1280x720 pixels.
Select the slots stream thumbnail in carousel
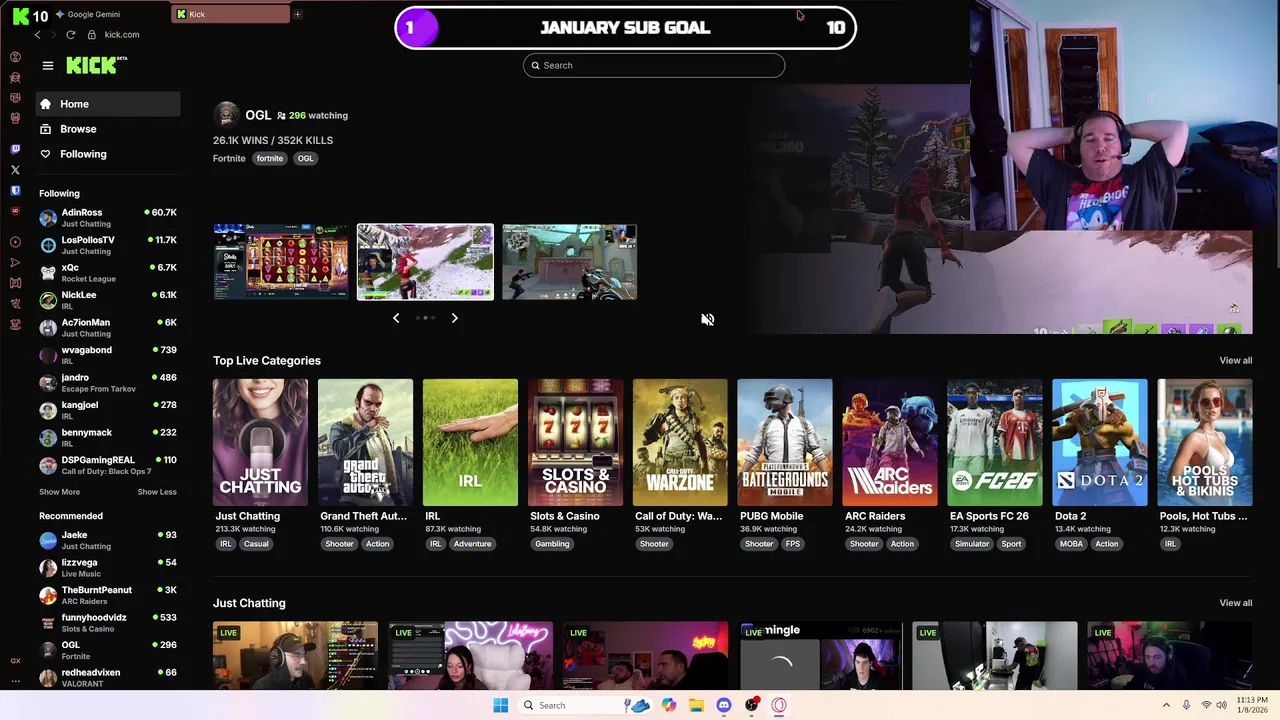click(x=281, y=262)
